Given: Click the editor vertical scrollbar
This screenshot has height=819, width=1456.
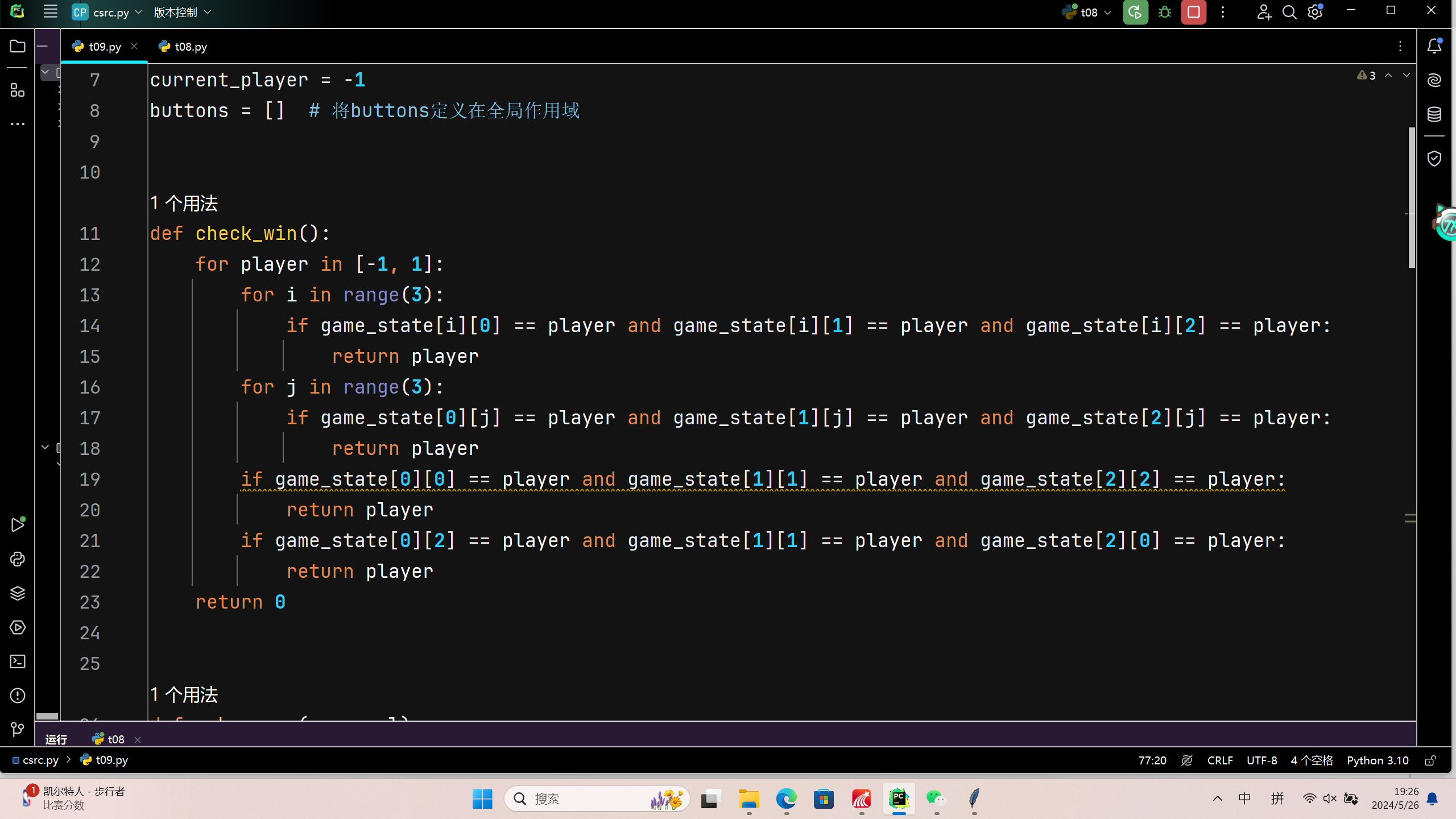Looking at the screenshot, I should tap(1412, 197).
